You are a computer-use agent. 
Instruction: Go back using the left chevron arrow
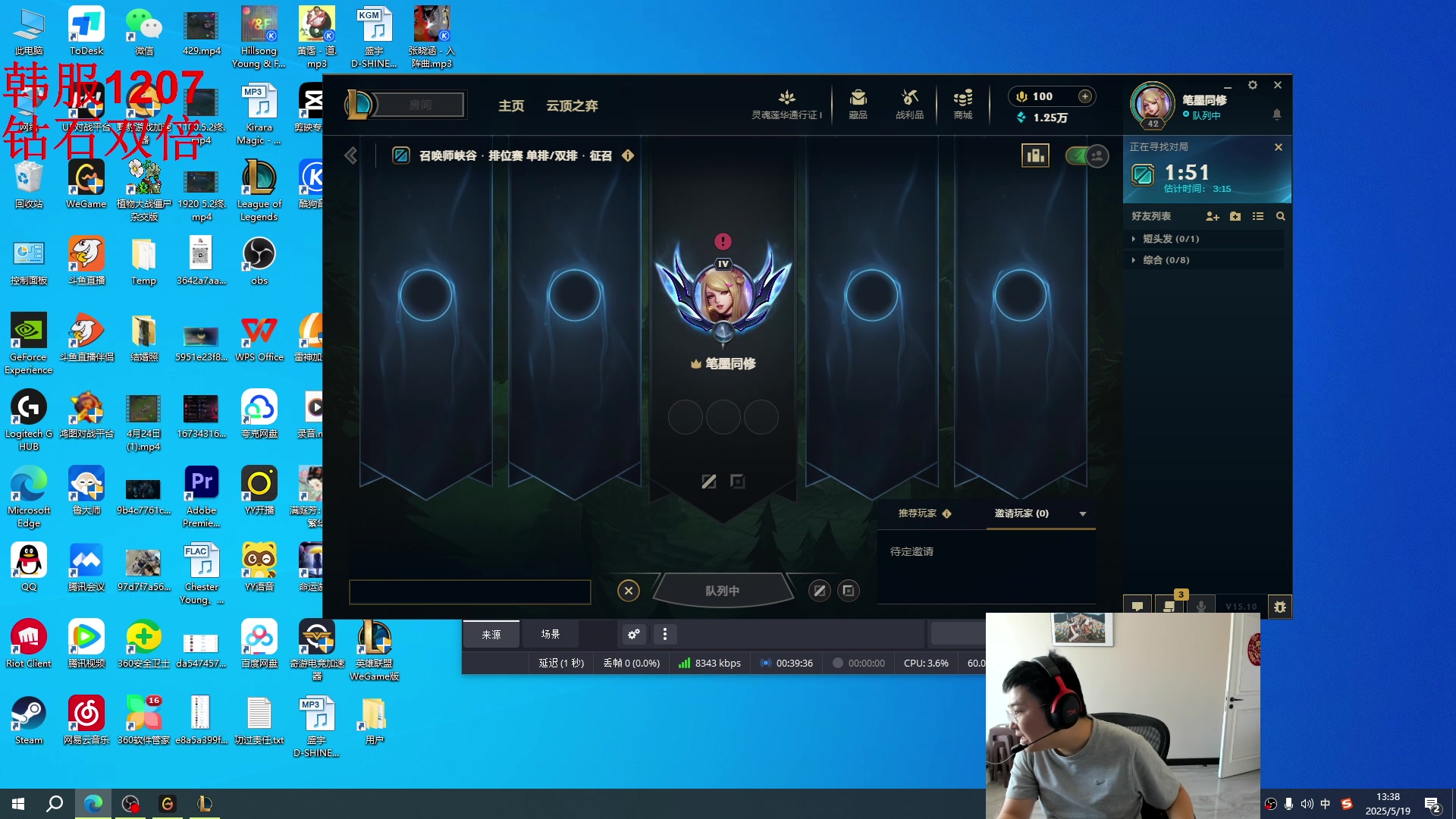point(350,155)
